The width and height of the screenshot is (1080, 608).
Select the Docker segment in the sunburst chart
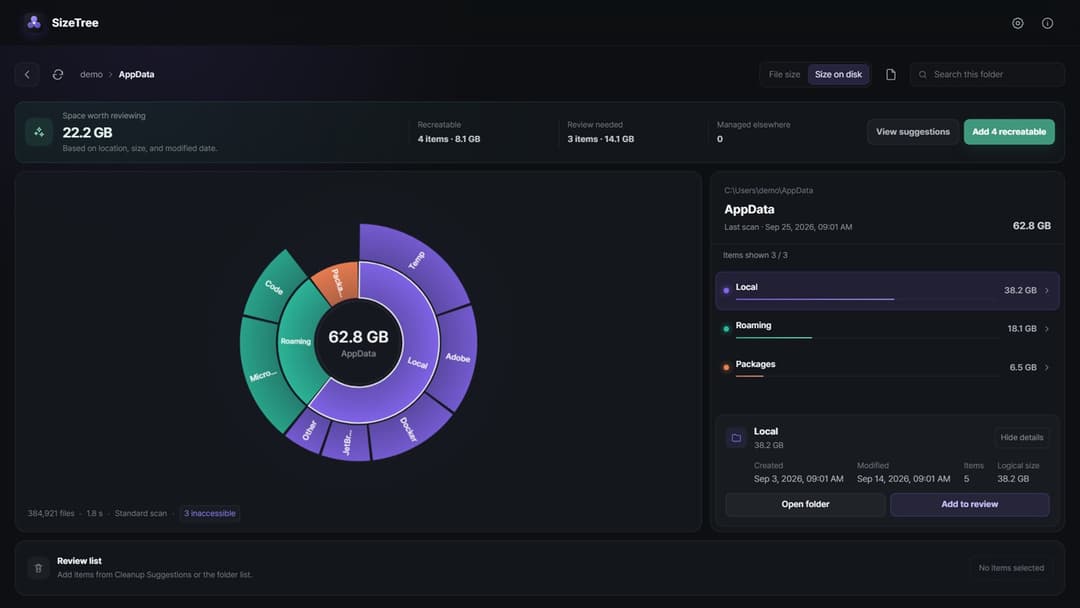coord(408,430)
